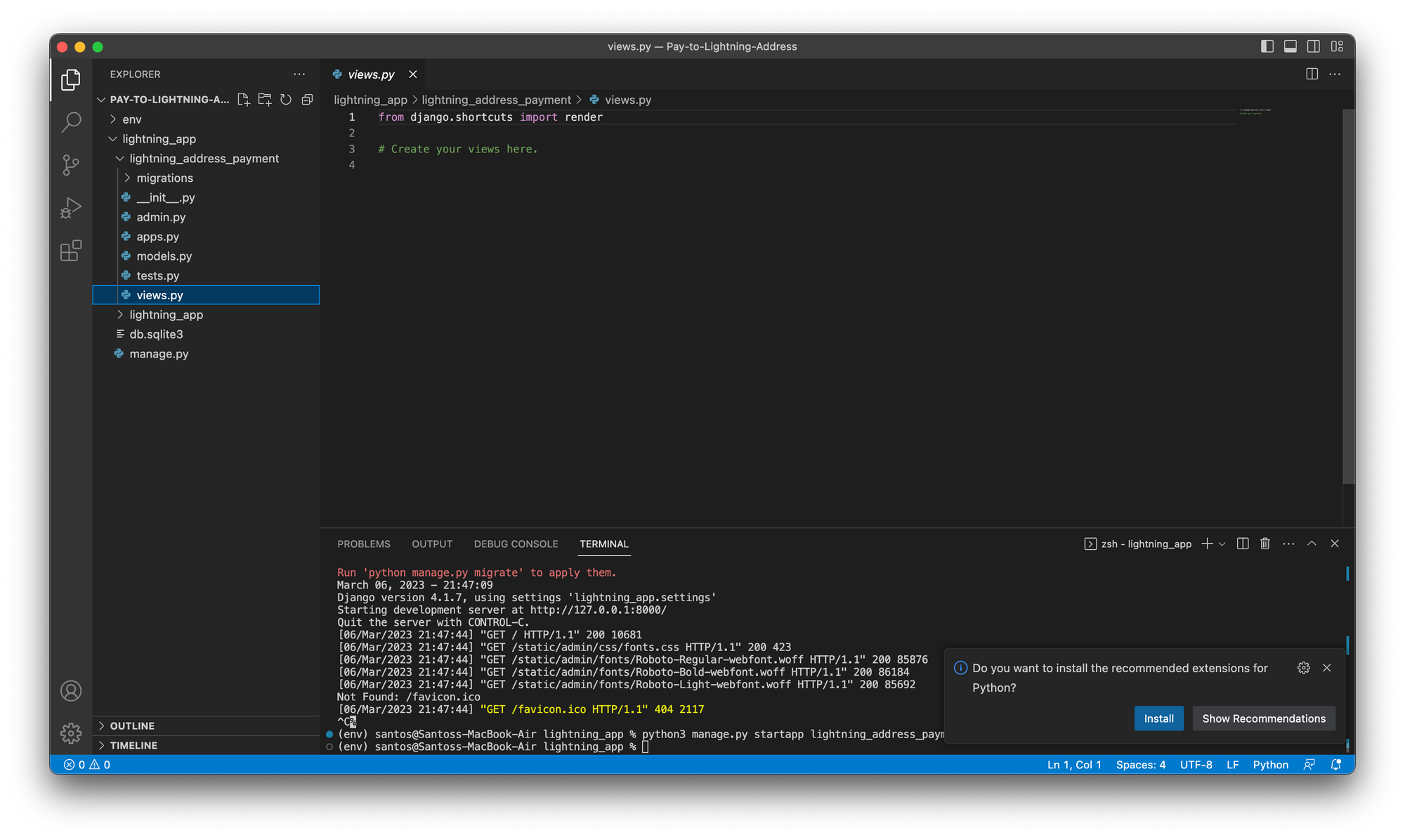Select the zsh - lightning_app terminal label

[x=1138, y=544]
